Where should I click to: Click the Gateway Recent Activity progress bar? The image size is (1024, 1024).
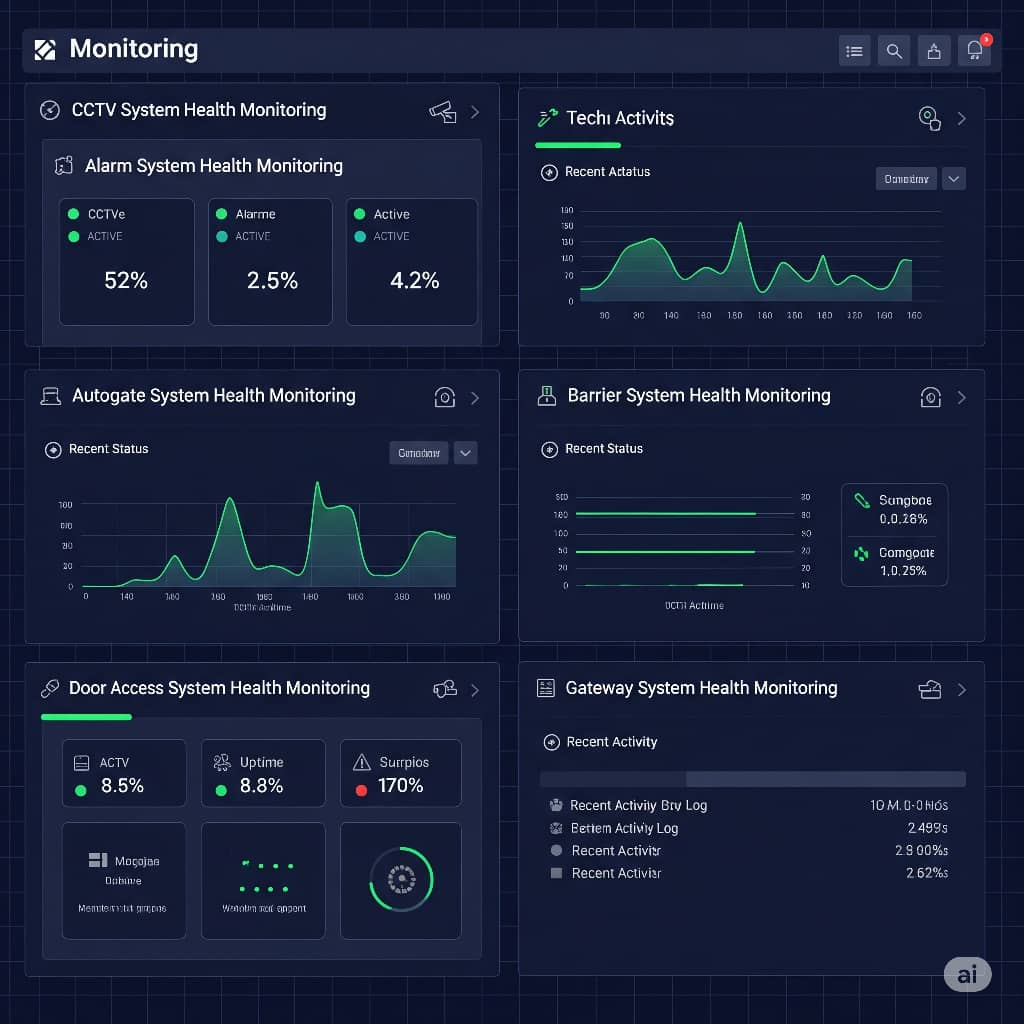(752, 779)
